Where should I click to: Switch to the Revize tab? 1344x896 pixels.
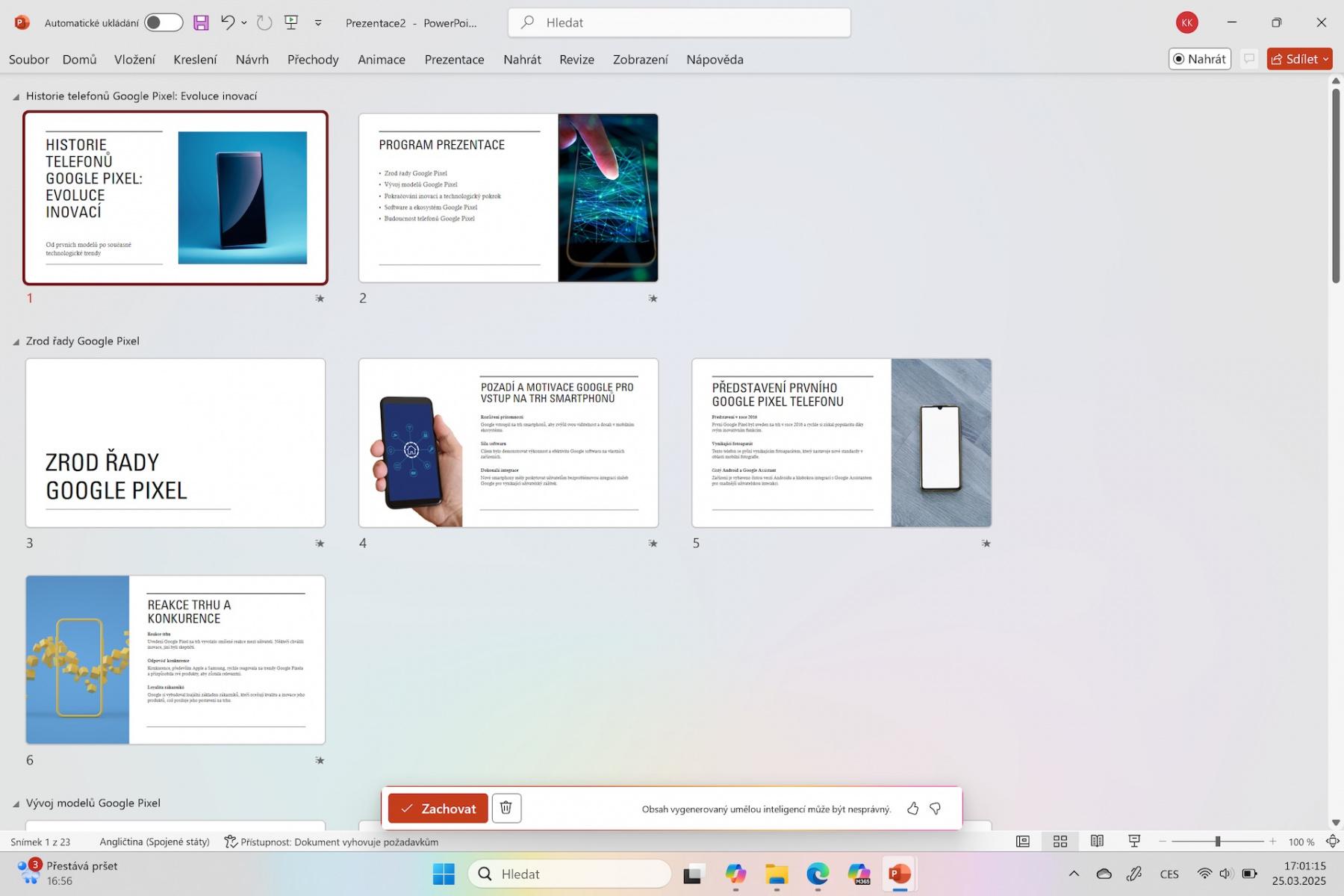pyautogui.click(x=577, y=59)
